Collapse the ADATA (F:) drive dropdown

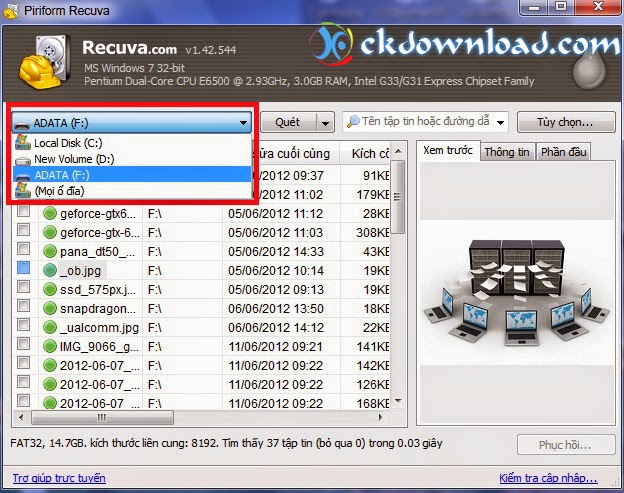tap(243, 123)
